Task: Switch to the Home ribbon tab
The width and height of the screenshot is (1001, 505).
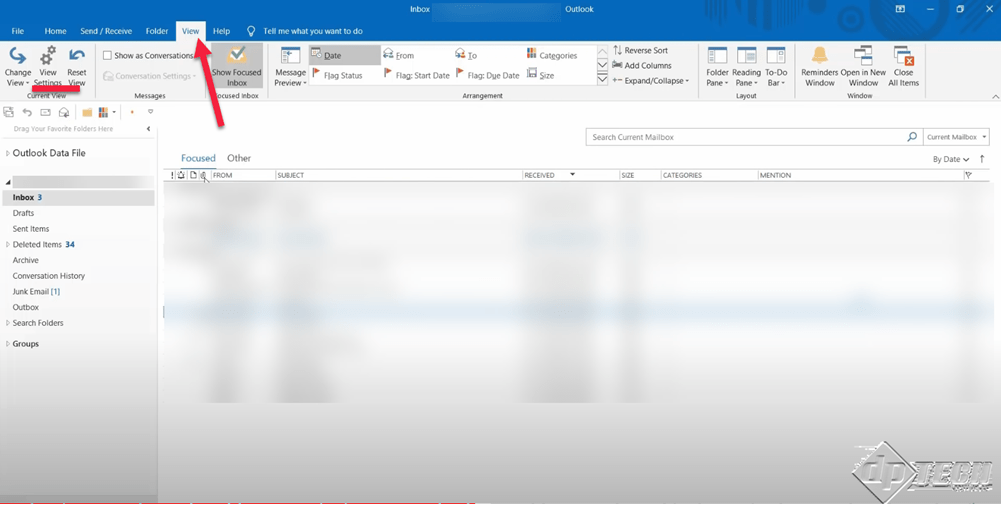Action: [x=56, y=31]
